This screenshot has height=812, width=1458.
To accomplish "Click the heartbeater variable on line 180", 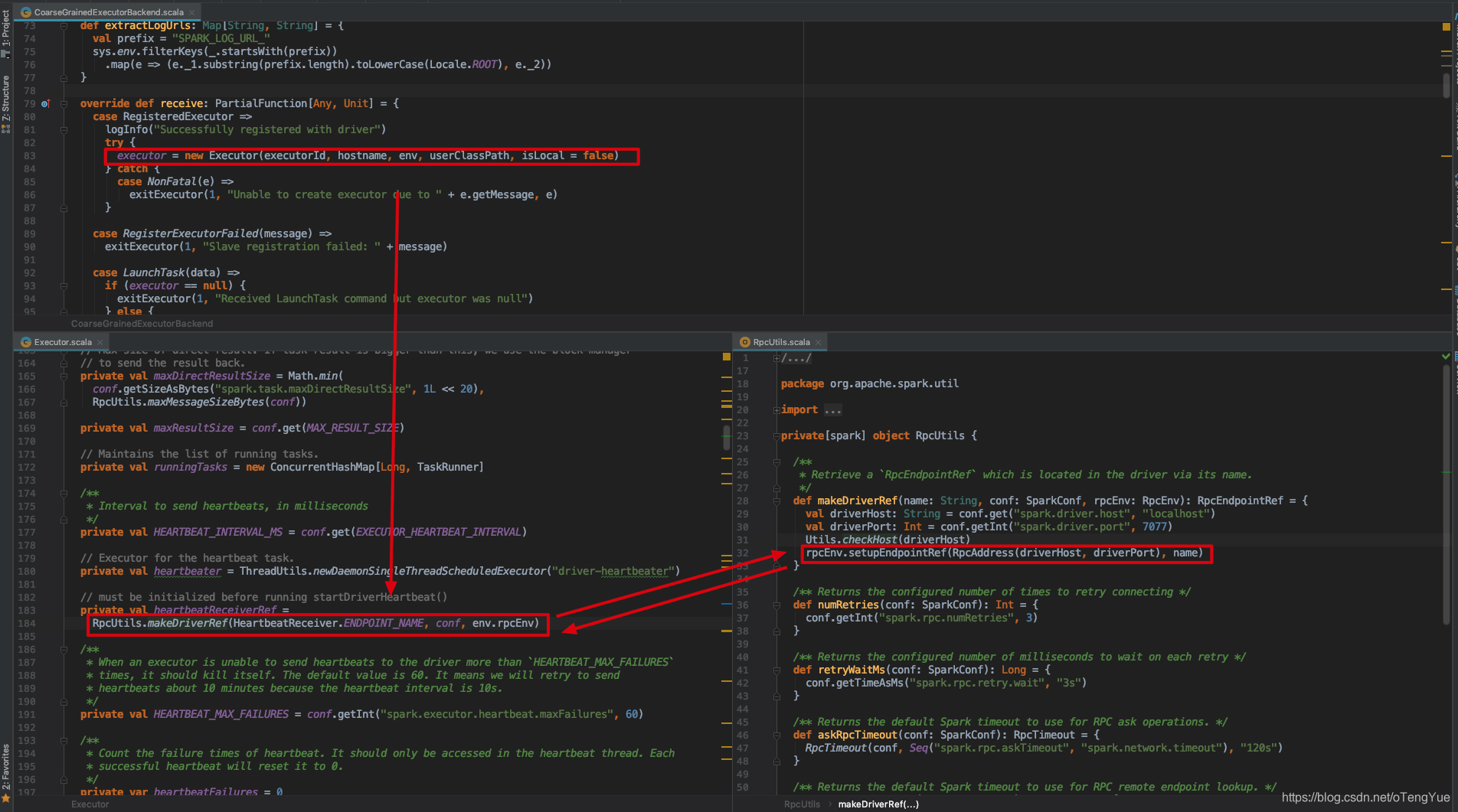I will (188, 572).
